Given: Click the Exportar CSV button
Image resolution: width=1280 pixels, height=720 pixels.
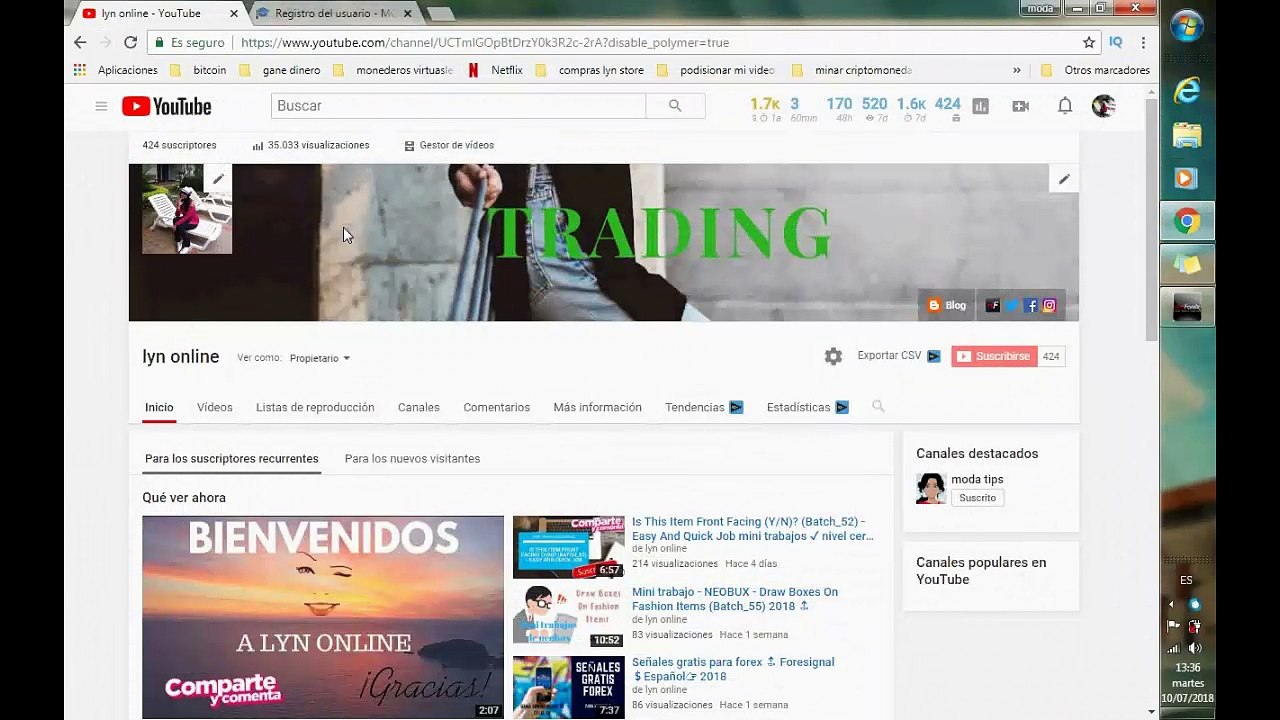Looking at the screenshot, I should tap(899, 356).
